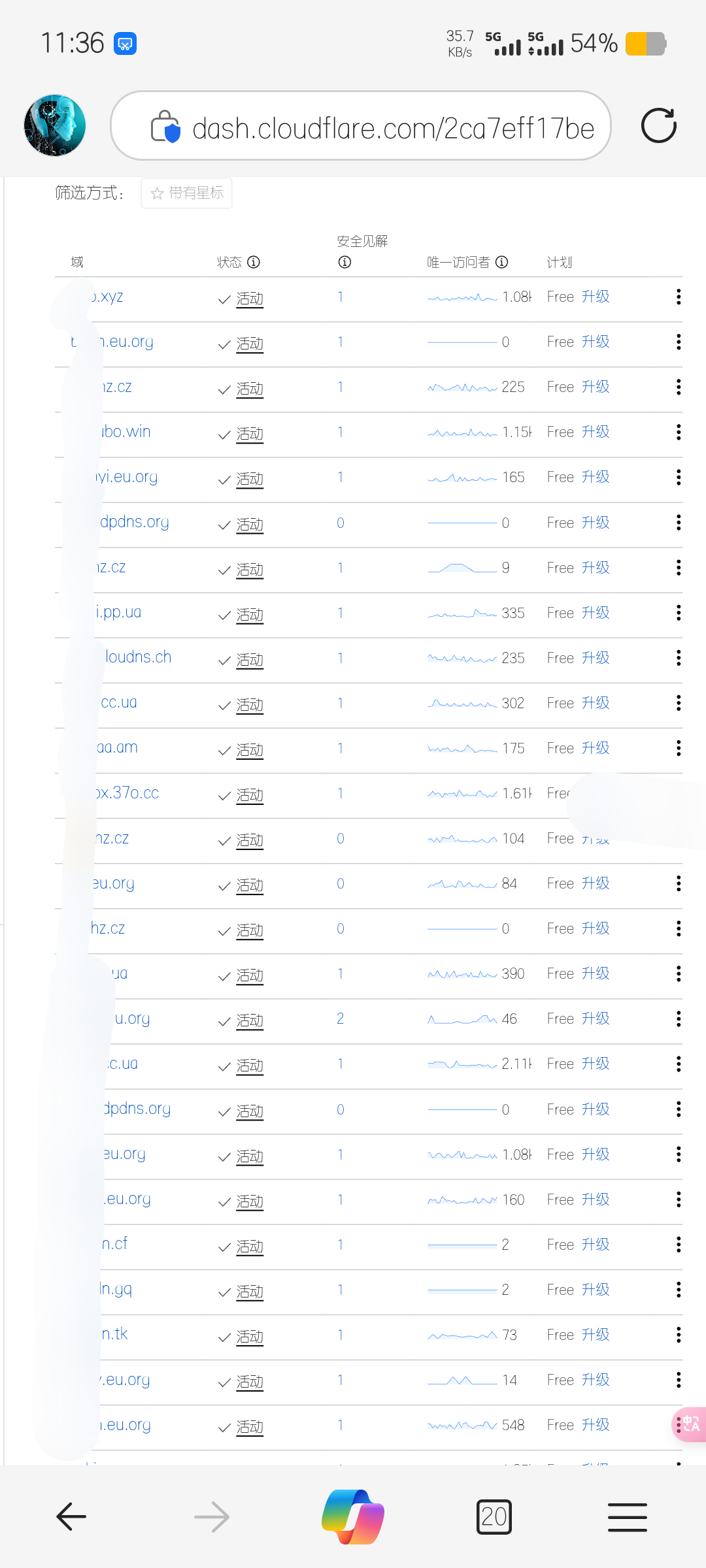Image resolution: width=706 pixels, height=1568 pixels.
Task: Click the info icon beside 唯一访问者
Action: (x=501, y=262)
